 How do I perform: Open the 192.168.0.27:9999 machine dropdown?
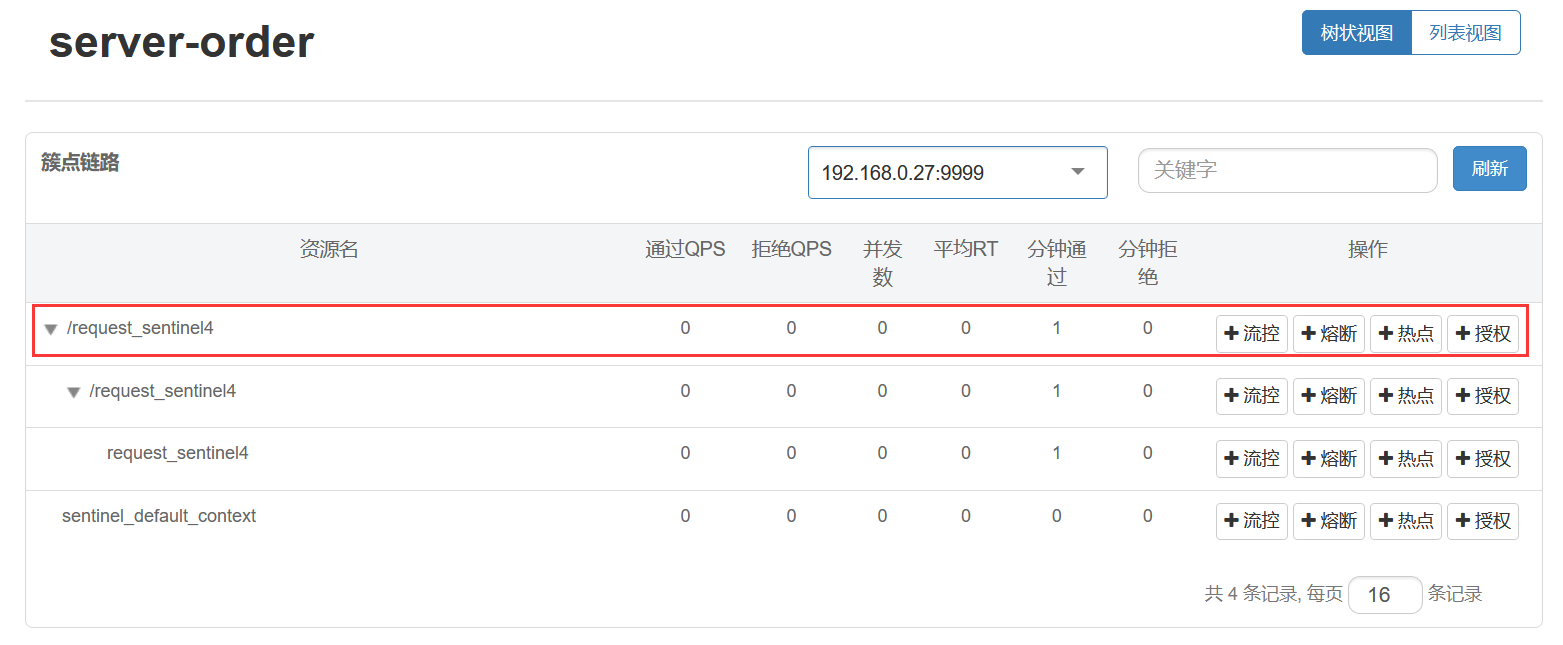point(957,173)
